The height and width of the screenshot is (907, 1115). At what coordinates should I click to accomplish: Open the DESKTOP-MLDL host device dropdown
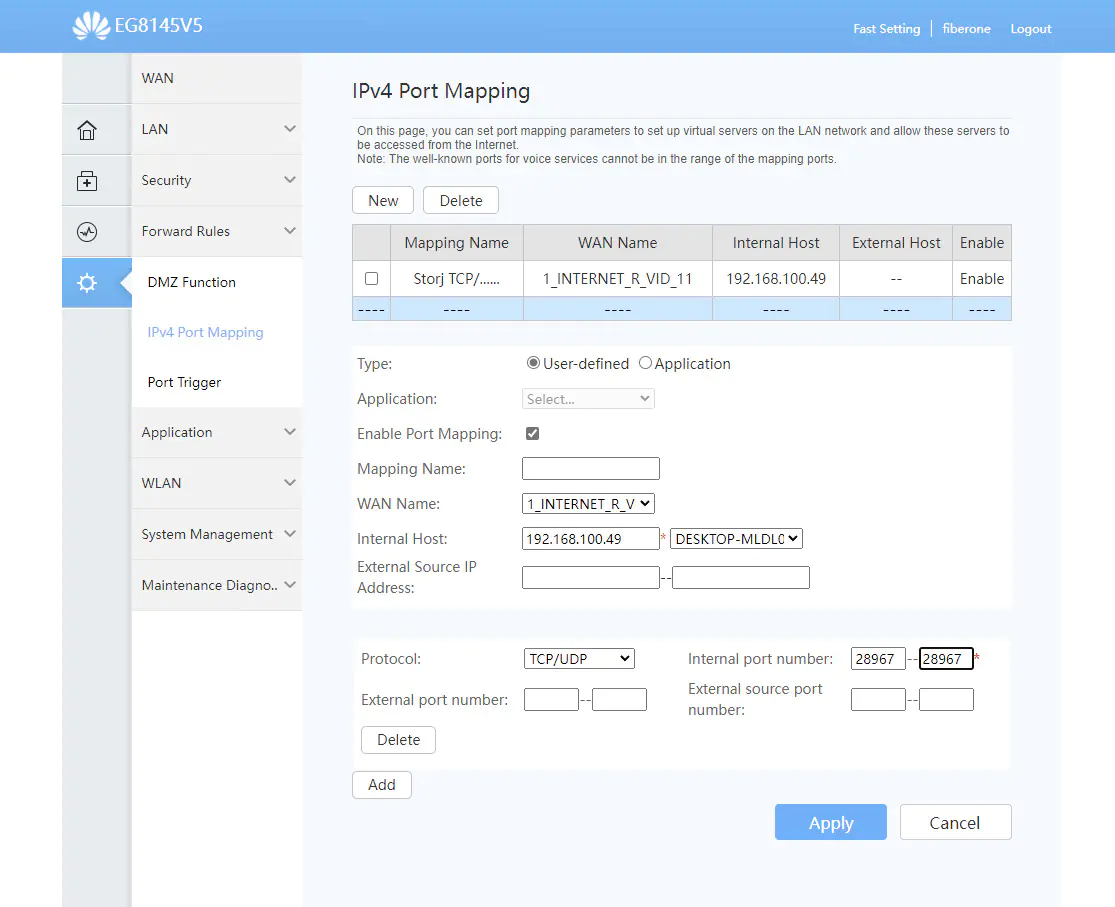click(736, 539)
